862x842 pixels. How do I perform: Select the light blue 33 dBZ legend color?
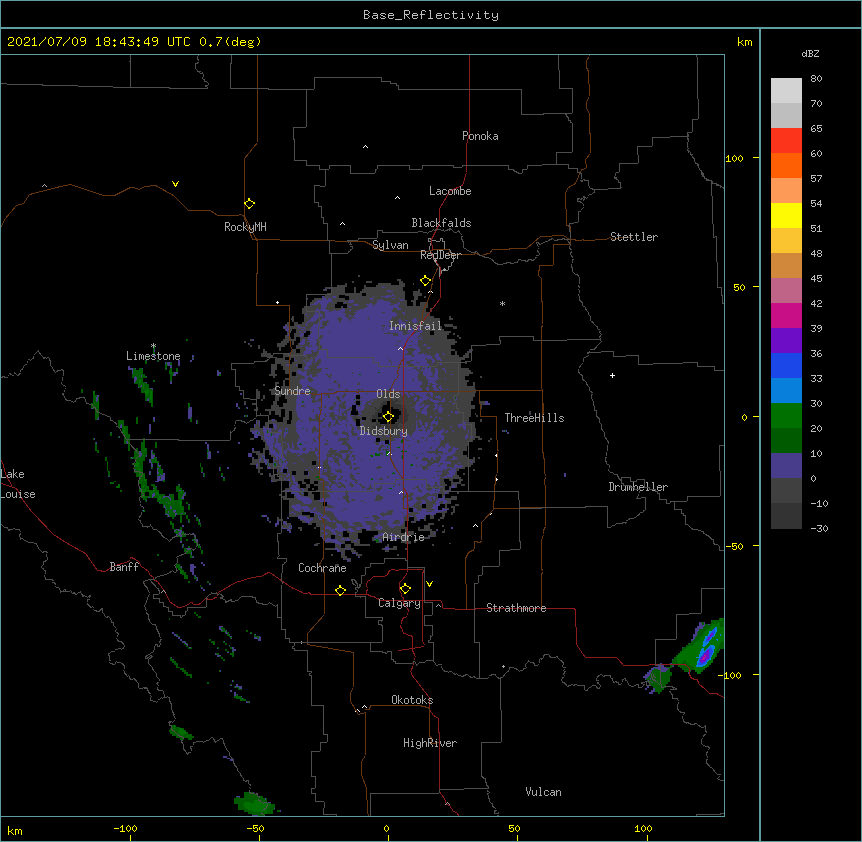pyautogui.click(x=786, y=390)
